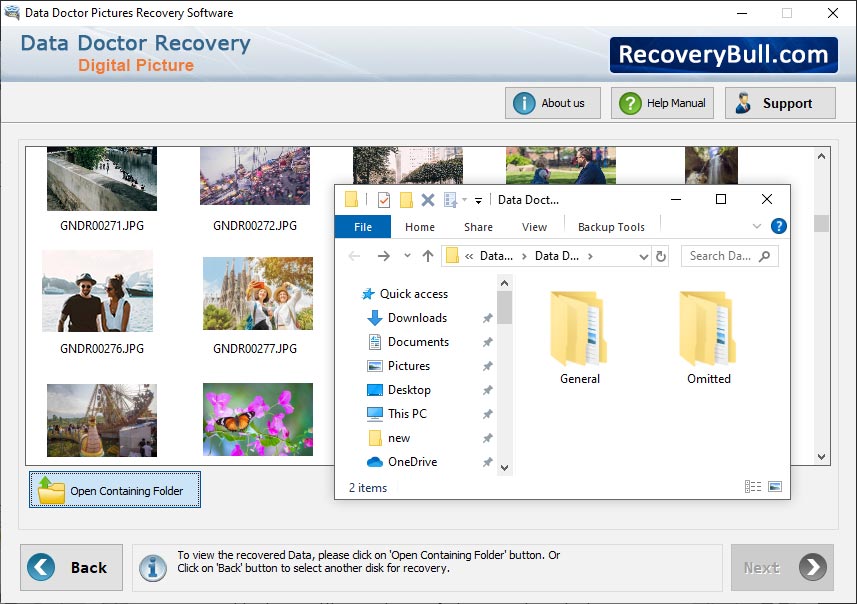Open the File tab in Explorer
This screenshot has width=857, height=604.
coord(362,227)
